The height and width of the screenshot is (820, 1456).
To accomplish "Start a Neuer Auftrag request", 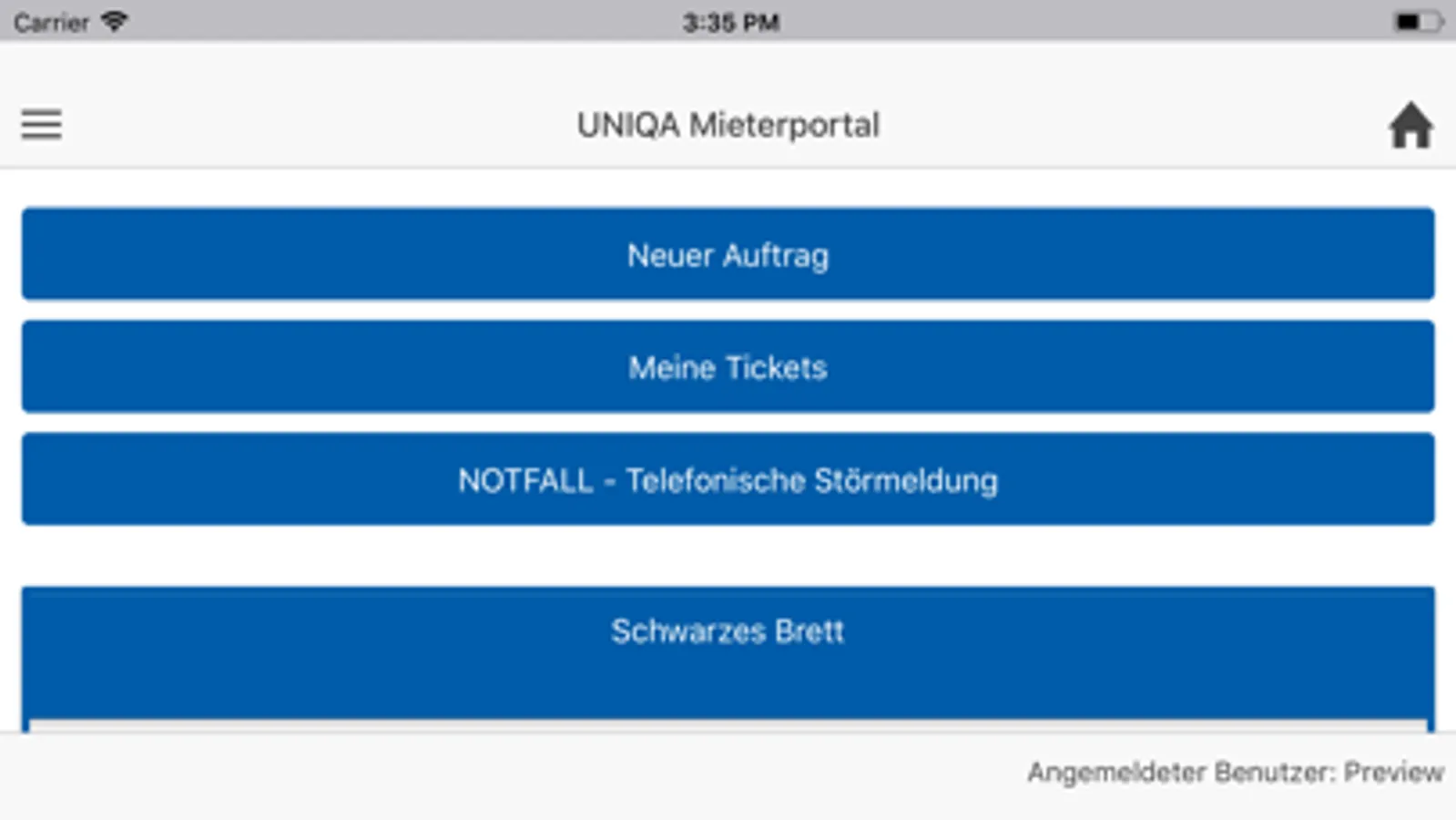I will [x=728, y=254].
